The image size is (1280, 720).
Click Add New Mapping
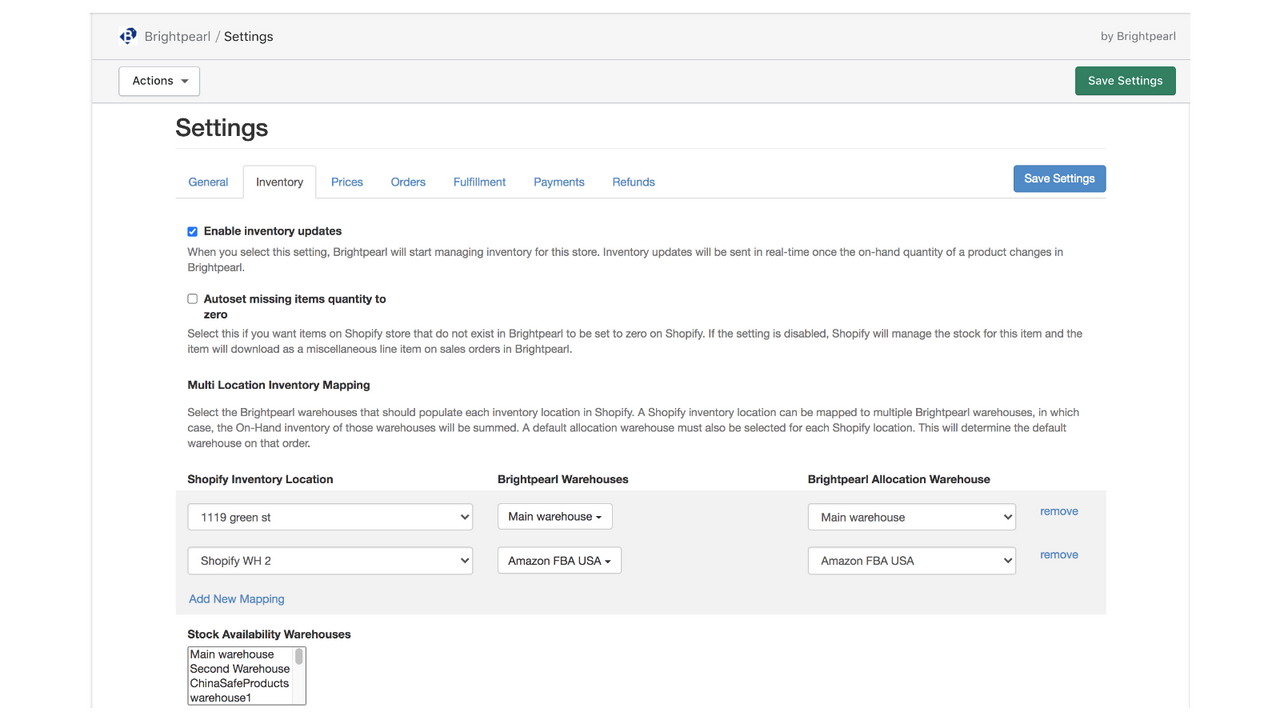(236, 598)
